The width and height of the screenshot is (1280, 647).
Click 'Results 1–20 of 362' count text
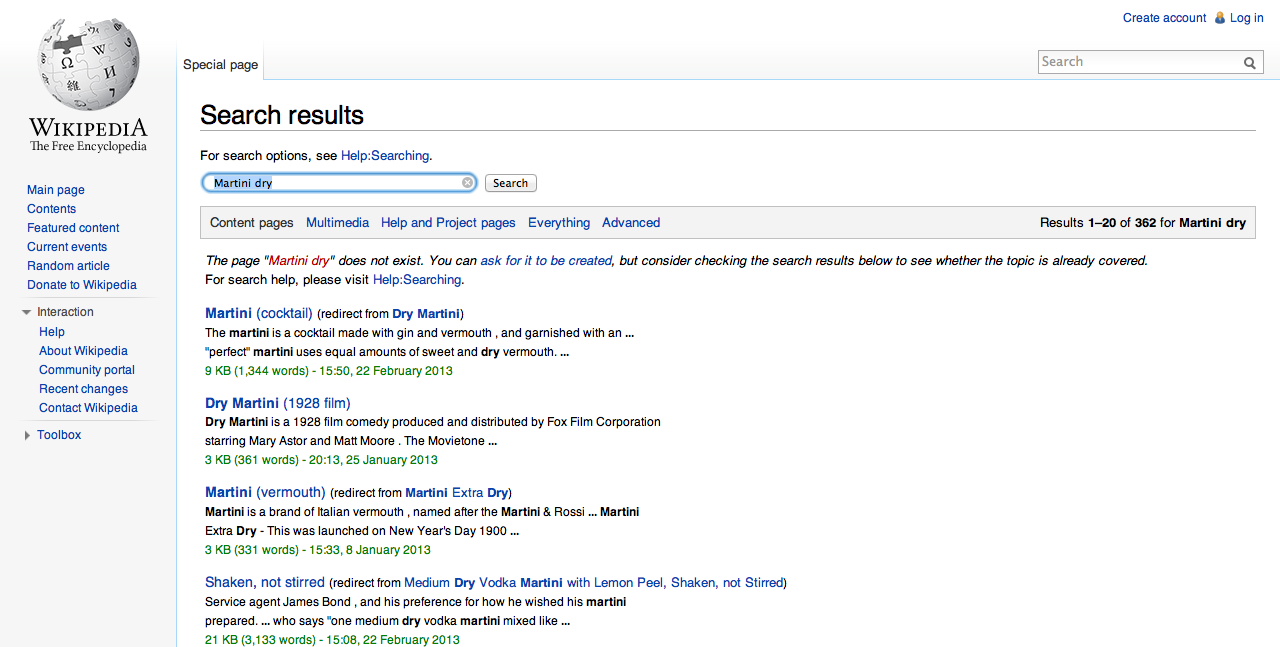(1098, 223)
